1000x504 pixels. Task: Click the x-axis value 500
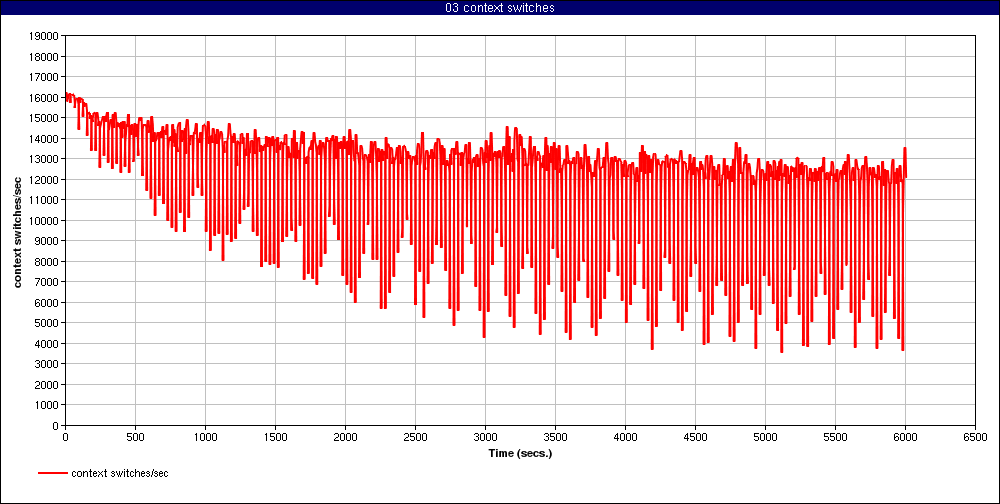click(x=135, y=438)
